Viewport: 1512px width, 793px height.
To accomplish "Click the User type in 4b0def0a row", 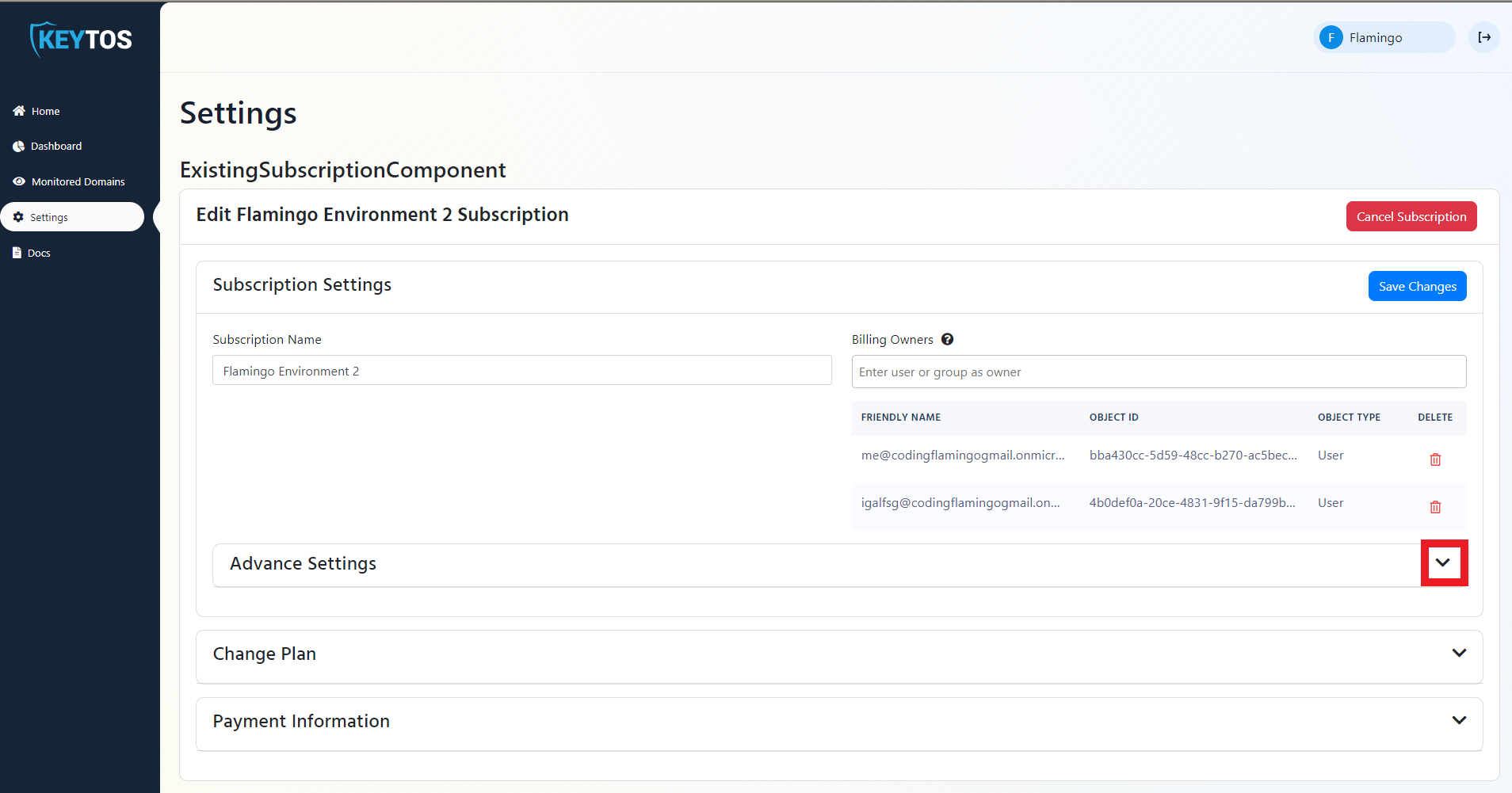I will click(1331, 503).
